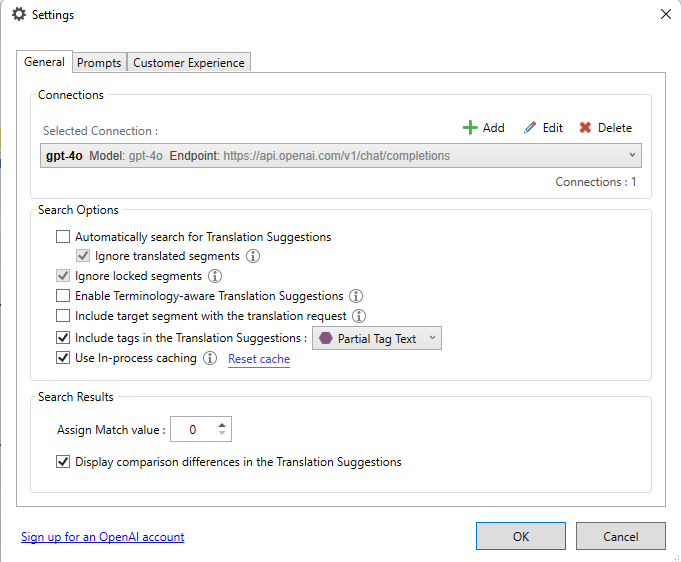Open the Customer Experience tab
This screenshot has width=681, height=562.
coord(189,63)
